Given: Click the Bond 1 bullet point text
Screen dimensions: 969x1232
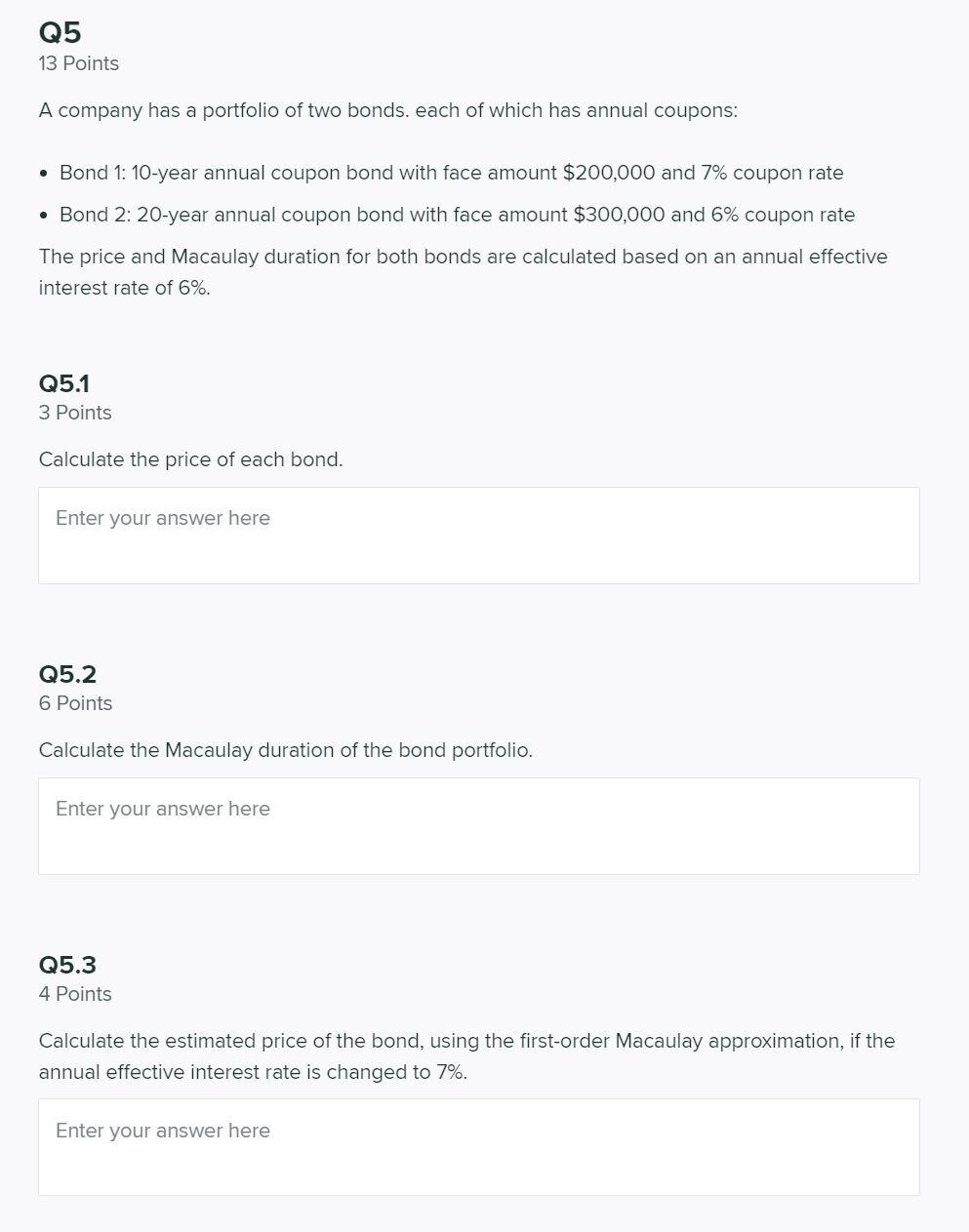Looking at the screenshot, I should click(451, 173).
